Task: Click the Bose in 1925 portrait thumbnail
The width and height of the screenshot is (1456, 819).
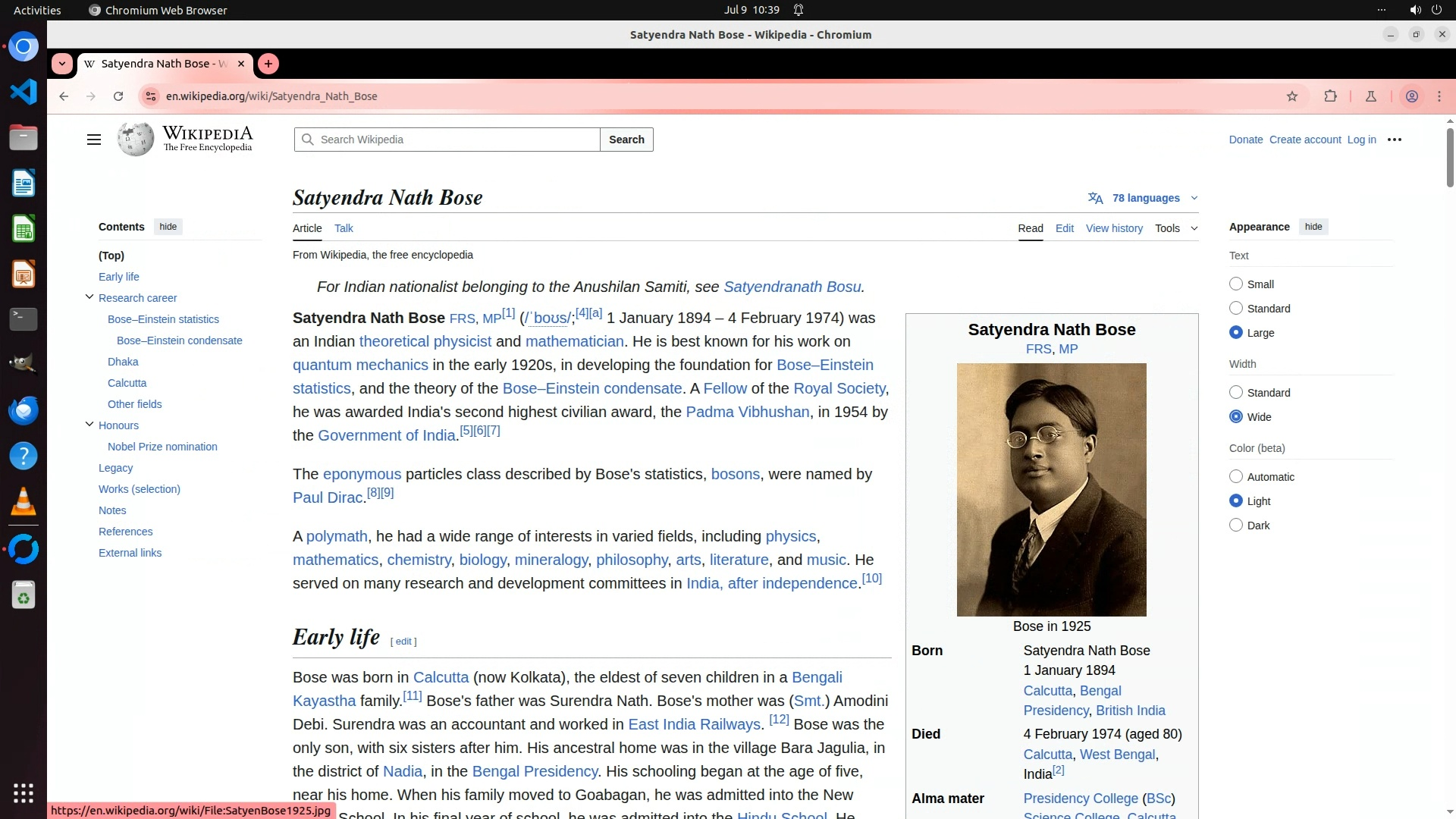Action: click(x=1051, y=489)
